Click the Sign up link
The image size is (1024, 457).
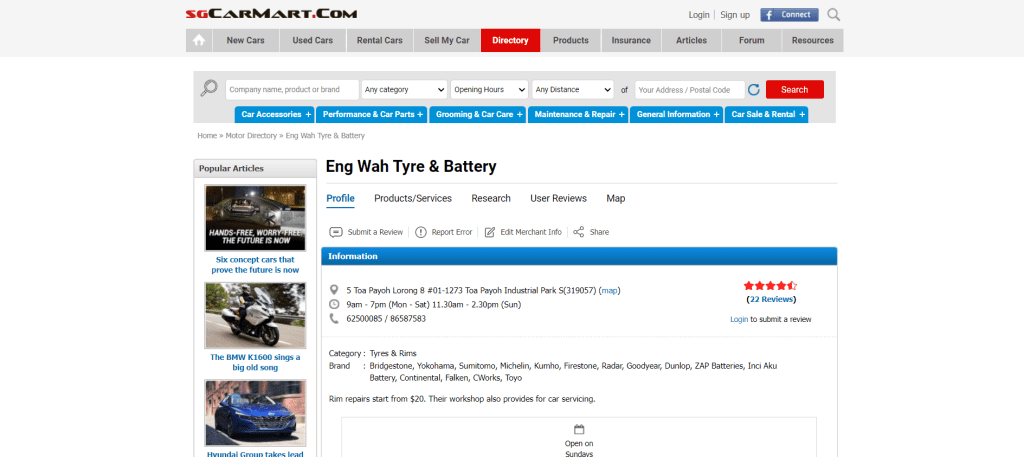[735, 14]
